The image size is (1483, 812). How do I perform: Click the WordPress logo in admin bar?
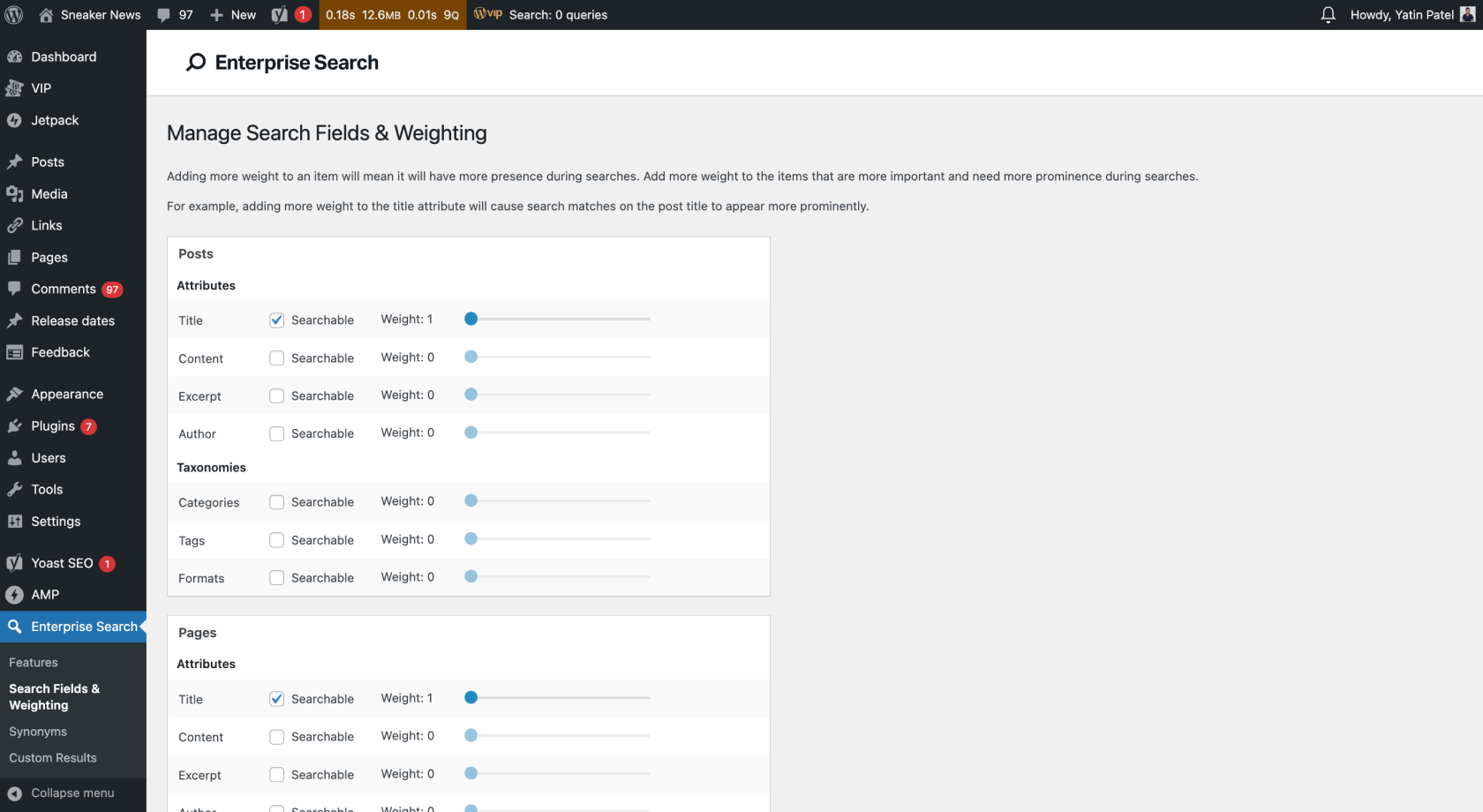[x=14, y=15]
